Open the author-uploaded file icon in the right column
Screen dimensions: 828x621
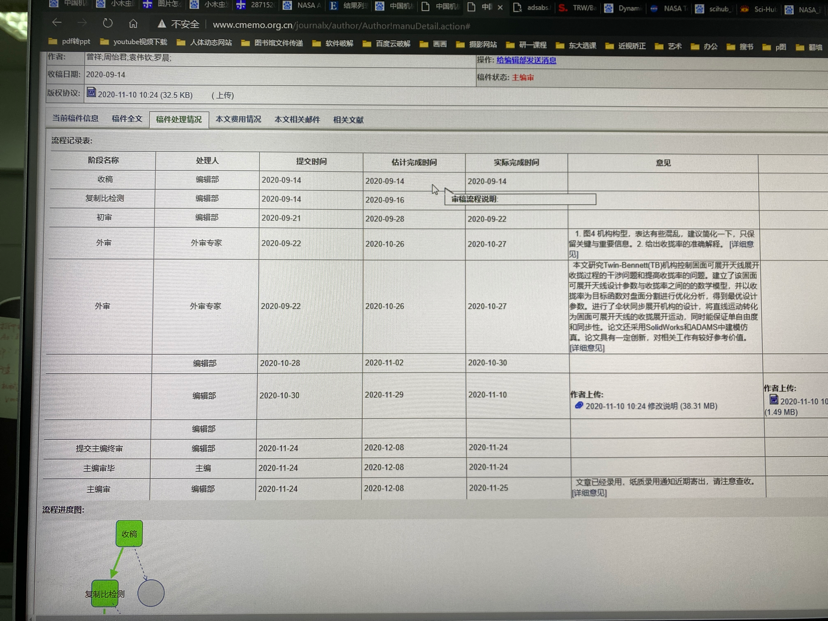pyautogui.click(x=773, y=400)
